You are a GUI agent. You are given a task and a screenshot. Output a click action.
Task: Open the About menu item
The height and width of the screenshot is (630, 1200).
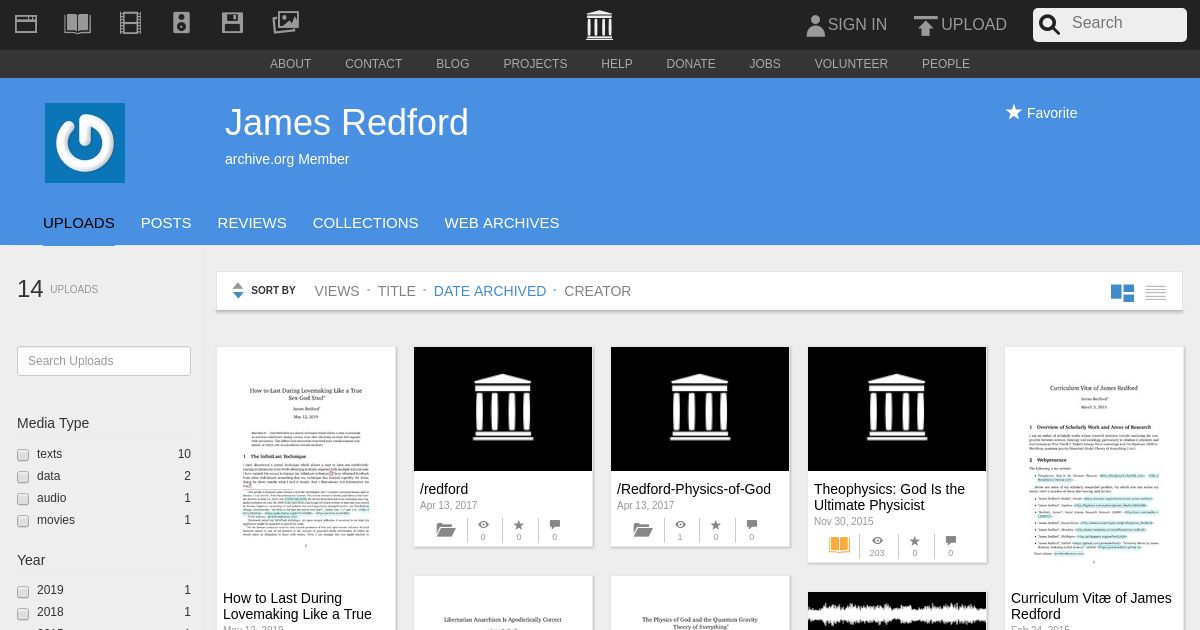coord(291,64)
